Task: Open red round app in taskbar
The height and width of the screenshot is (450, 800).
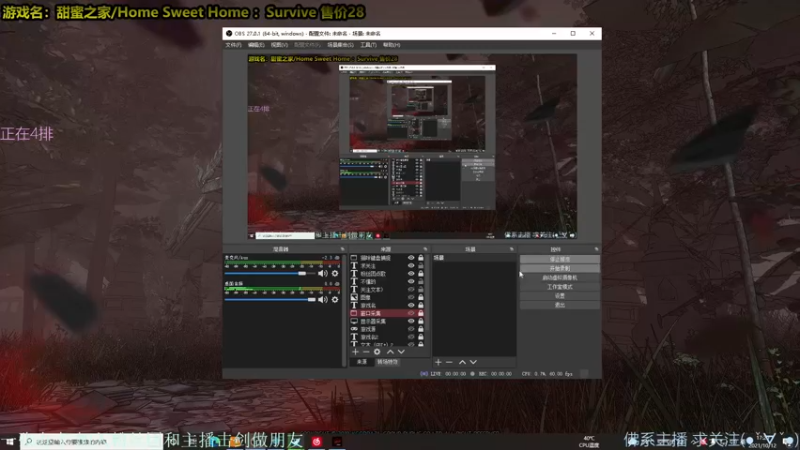Action: click(317, 441)
